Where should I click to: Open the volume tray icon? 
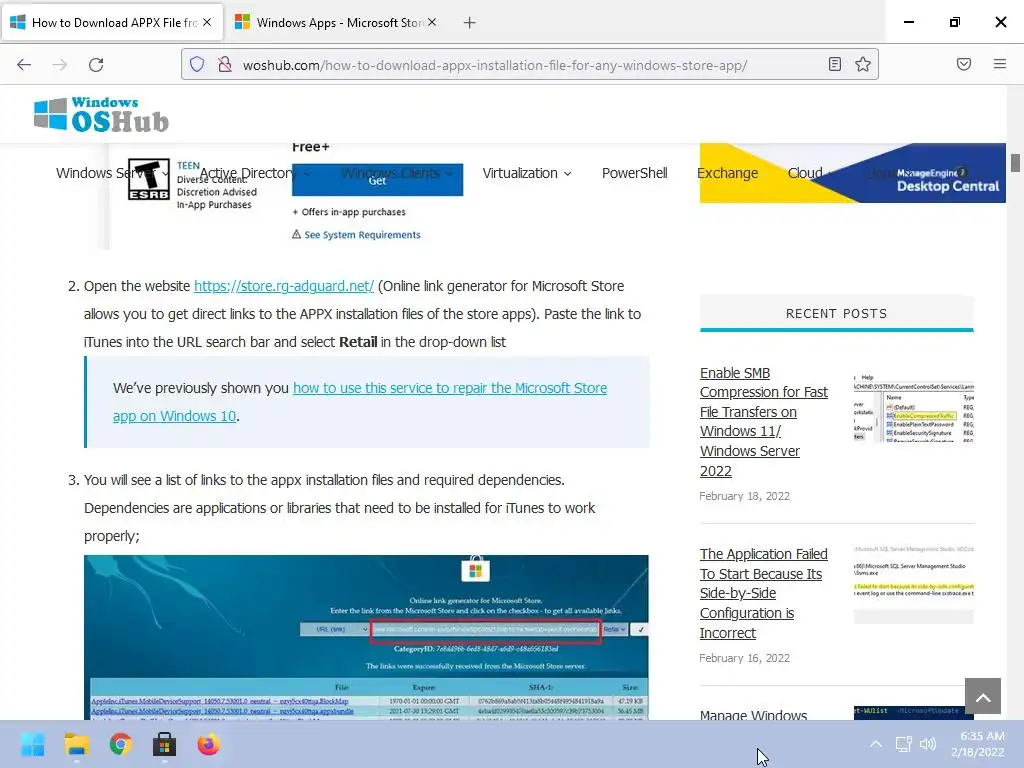927,744
